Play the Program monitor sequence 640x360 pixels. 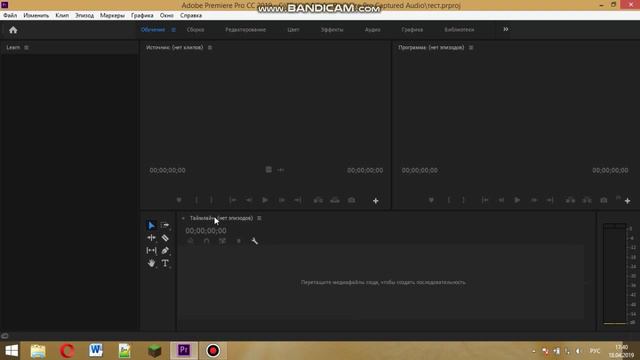tap(517, 200)
